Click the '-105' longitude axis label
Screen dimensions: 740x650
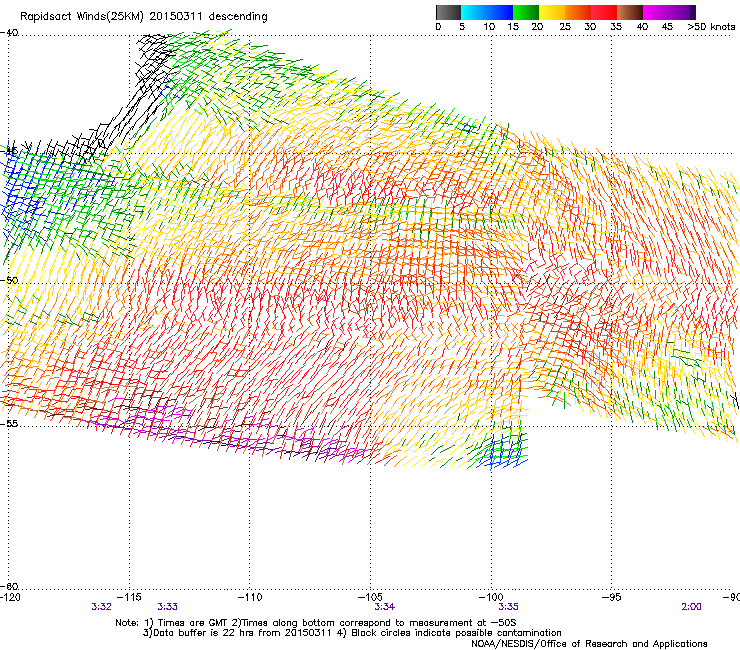[370, 598]
